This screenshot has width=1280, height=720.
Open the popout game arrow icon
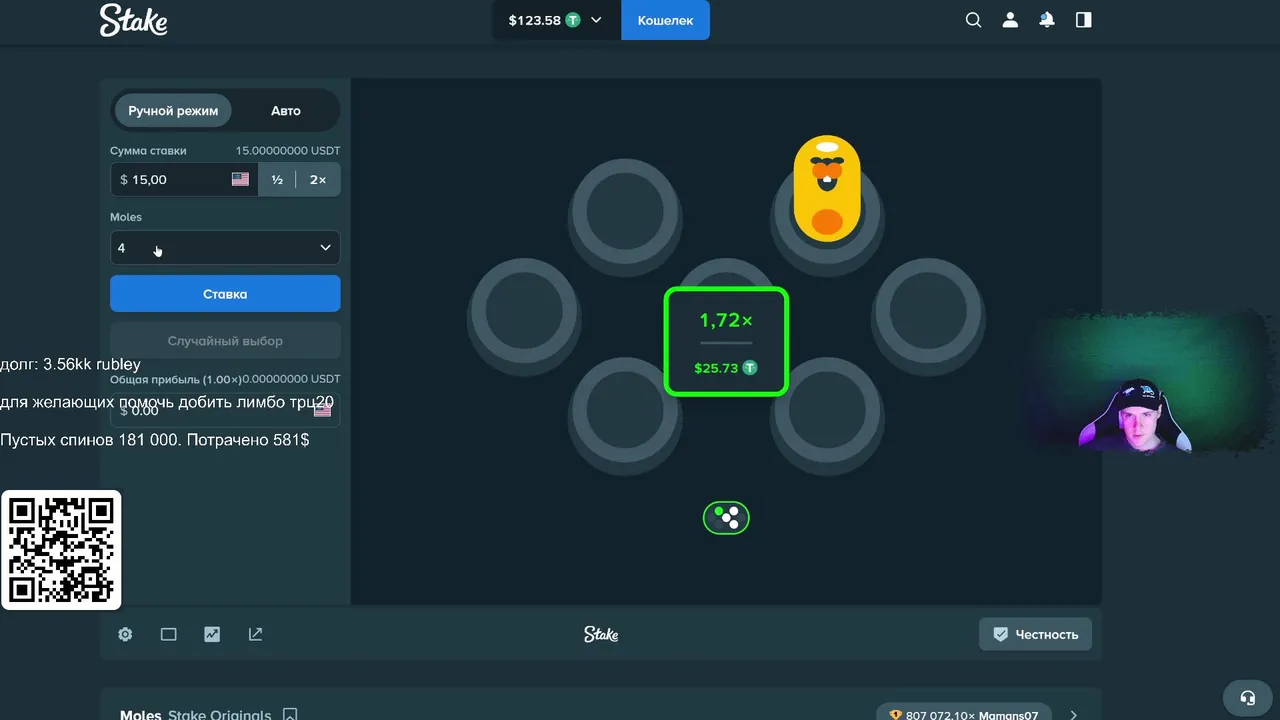255,634
